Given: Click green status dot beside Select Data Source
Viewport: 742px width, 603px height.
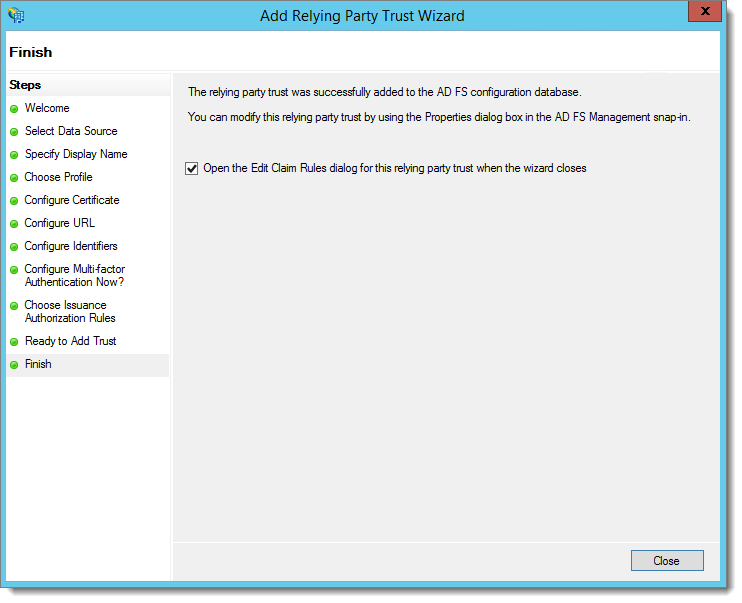Looking at the screenshot, I should [x=14, y=132].
